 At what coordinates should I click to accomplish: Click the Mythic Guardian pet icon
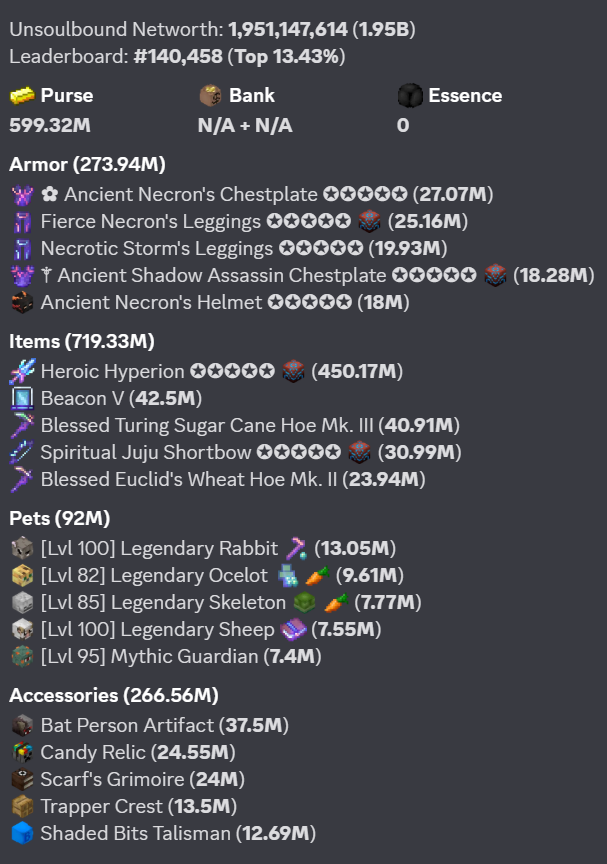pos(22,657)
